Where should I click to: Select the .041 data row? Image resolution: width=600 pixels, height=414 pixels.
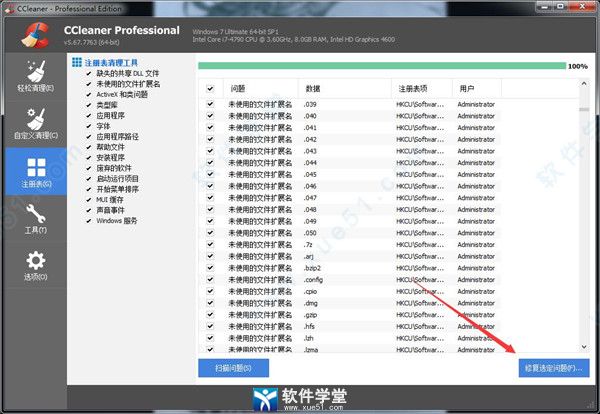point(350,128)
